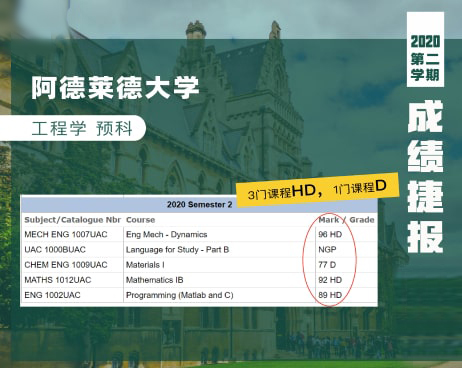Click the 96 HD grade
Viewport: 462px width, 368px height.
[x=330, y=235]
